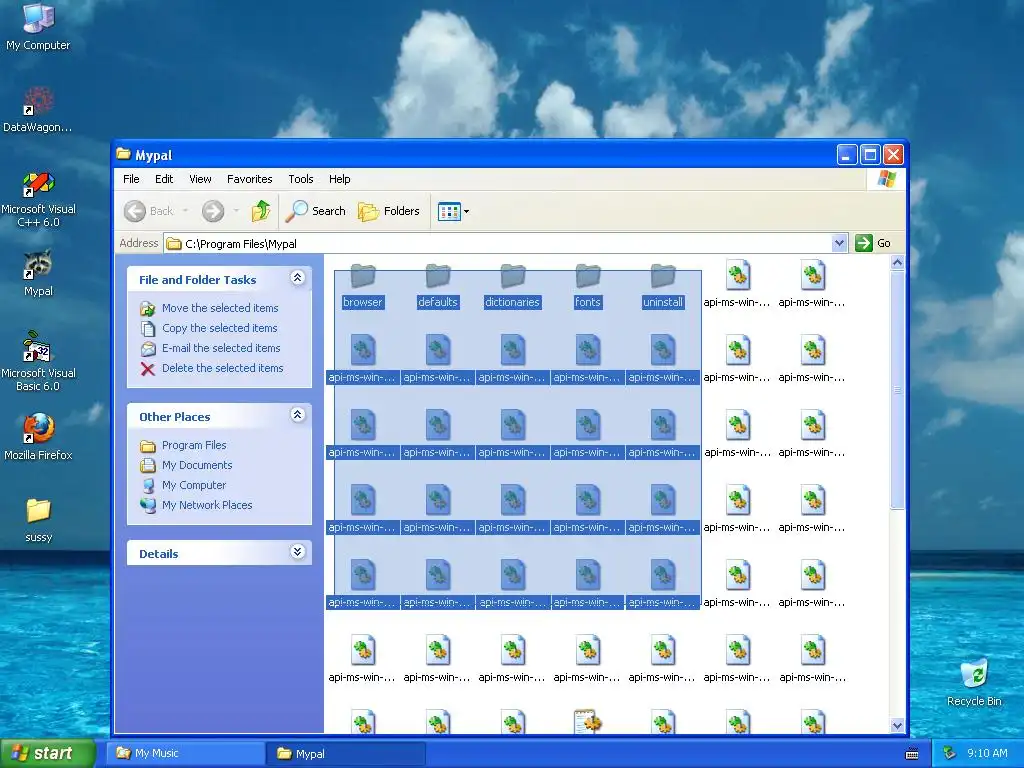Screen dimensions: 1024x768
Task: Collapse File and Folder Tasks panel
Action: click(x=297, y=278)
